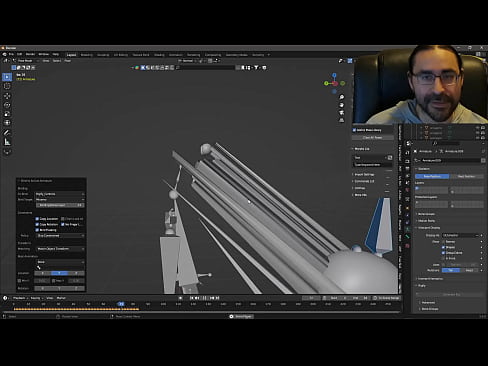Open the Layout workspace tab

(71, 55)
